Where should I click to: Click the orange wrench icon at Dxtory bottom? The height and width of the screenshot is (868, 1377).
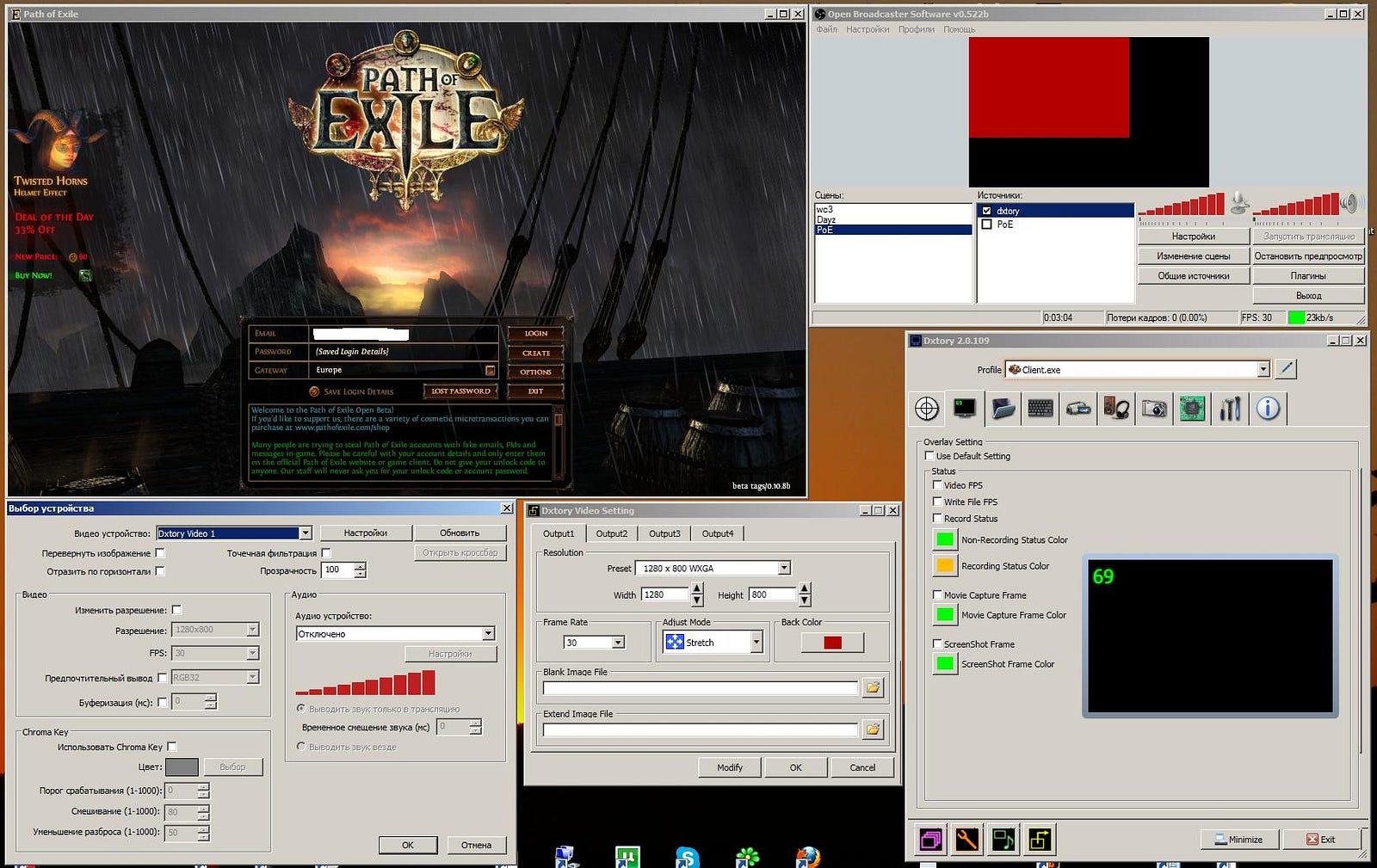[x=966, y=839]
